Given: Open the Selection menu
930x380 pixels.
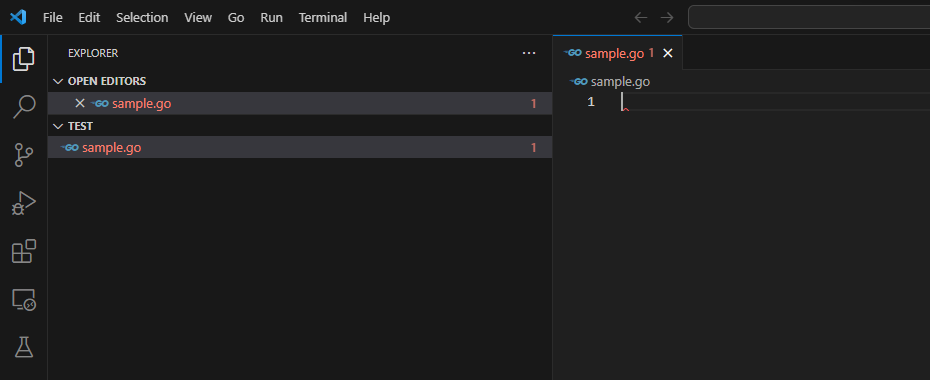Looking at the screenshot, I should point(142,18).
